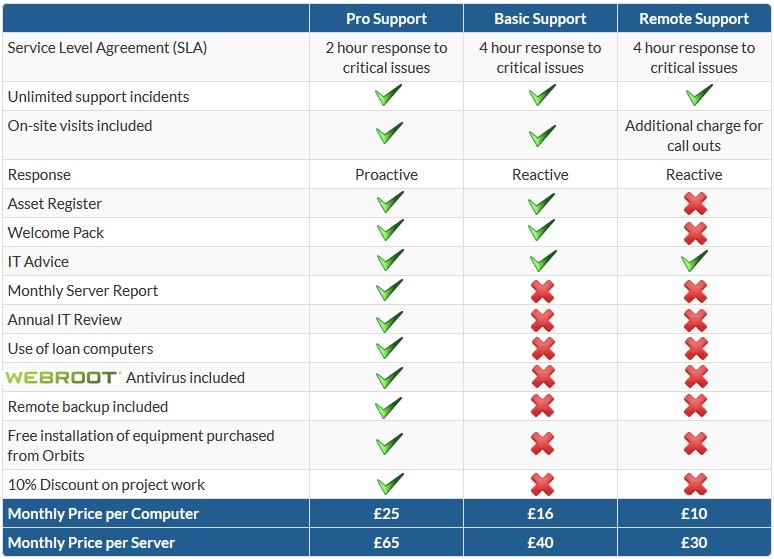Click Basic Support red cross for Monthly Server Report

pyautogui.click(x=541, y=291)
